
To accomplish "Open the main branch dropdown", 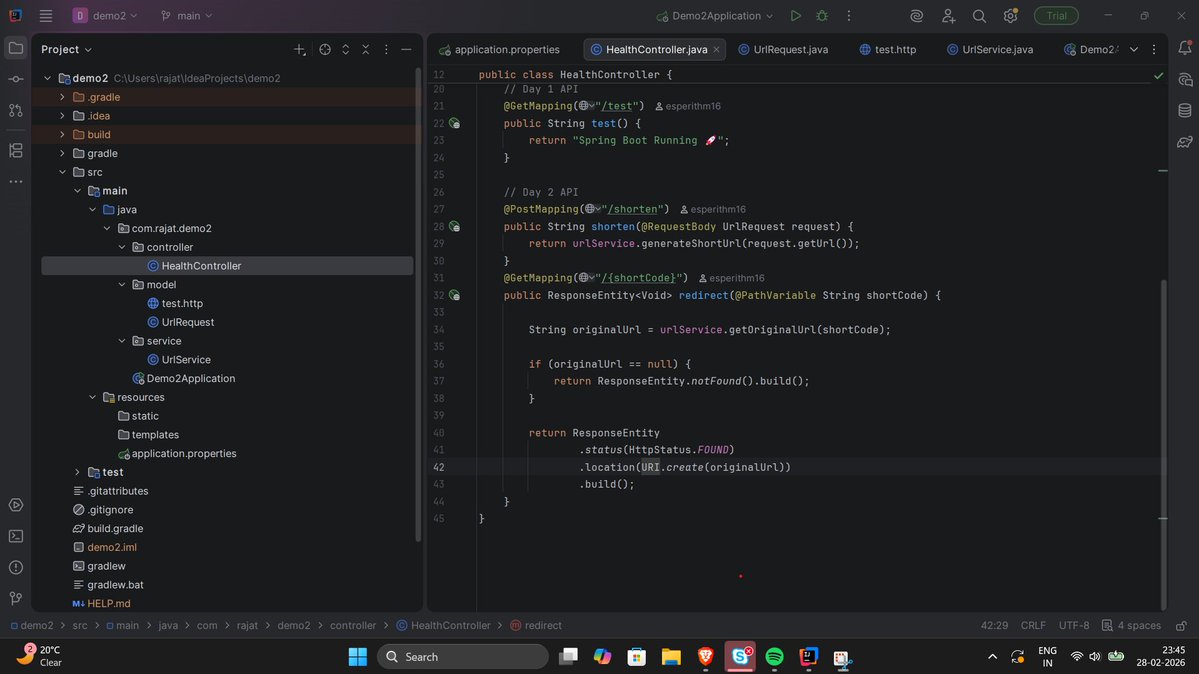I will [187, 15].
